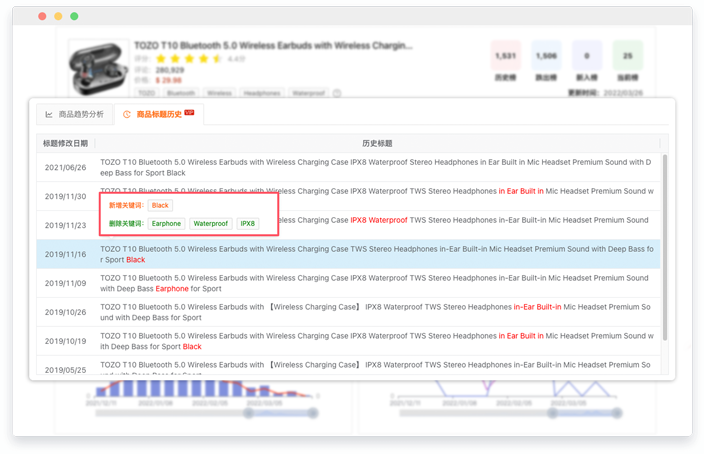Select the 2019/11/09 title row

348,283
